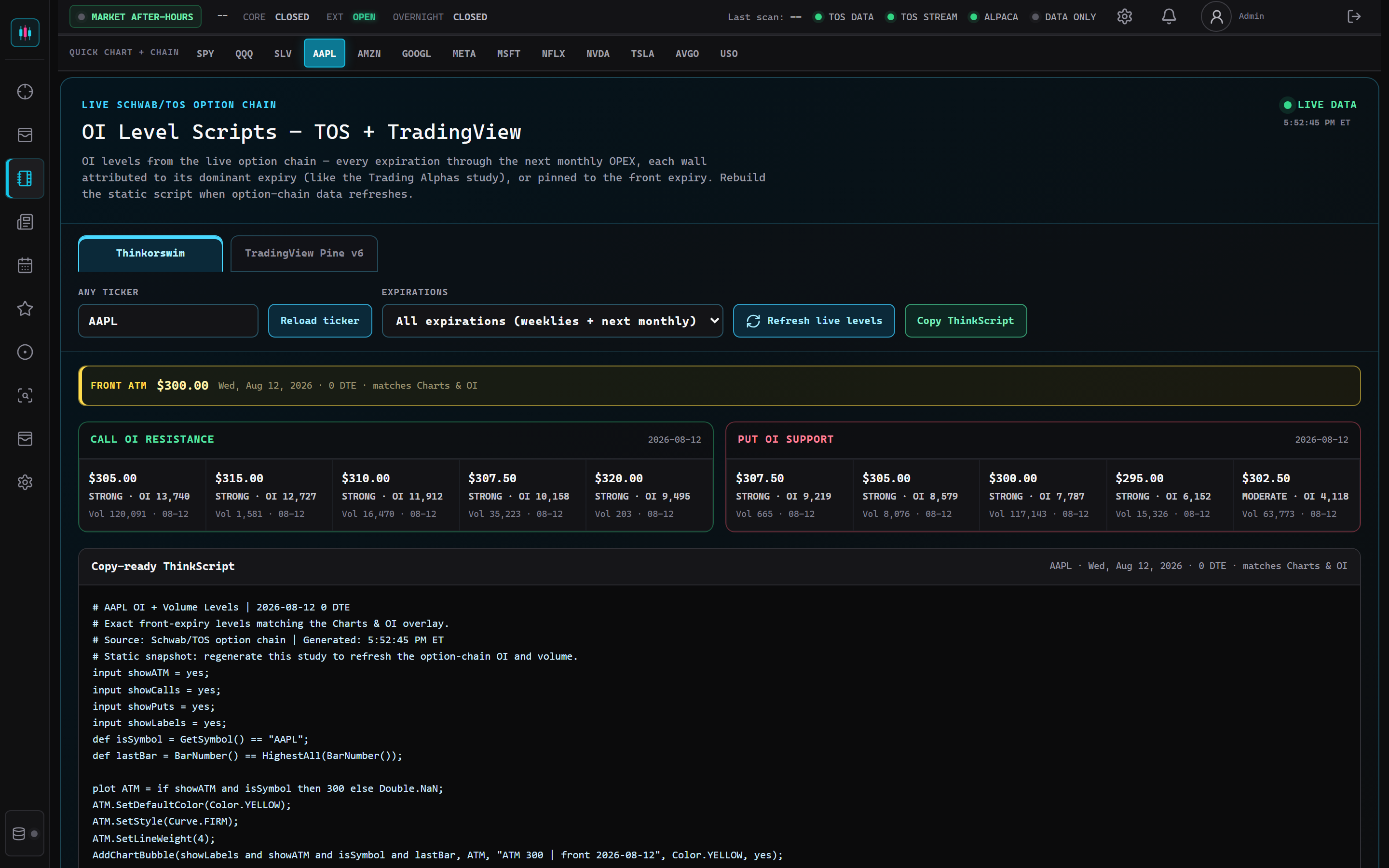
Task: Select the AAPL quick chart ticker
Action: (x=324, y=54)
